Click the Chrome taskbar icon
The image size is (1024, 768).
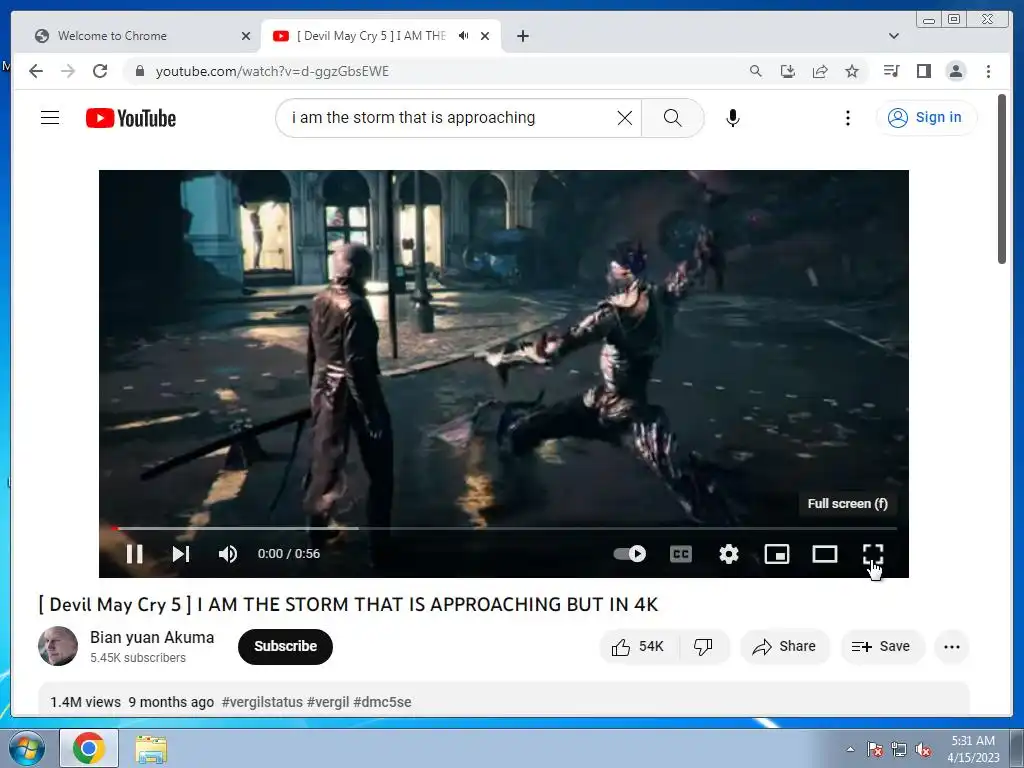89,748
